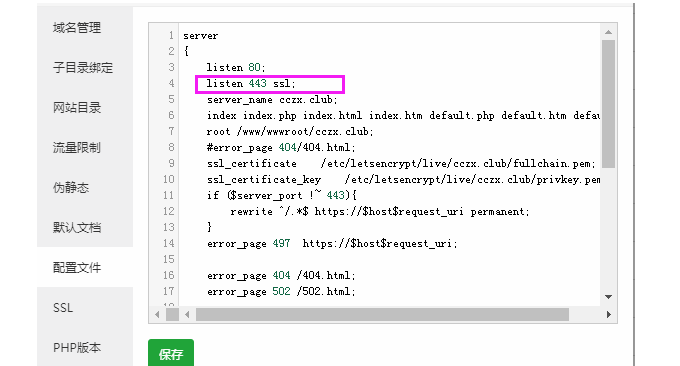Click the "error_page 497" line
Viewport: 680px width, 366px height.
coord(332,243)
